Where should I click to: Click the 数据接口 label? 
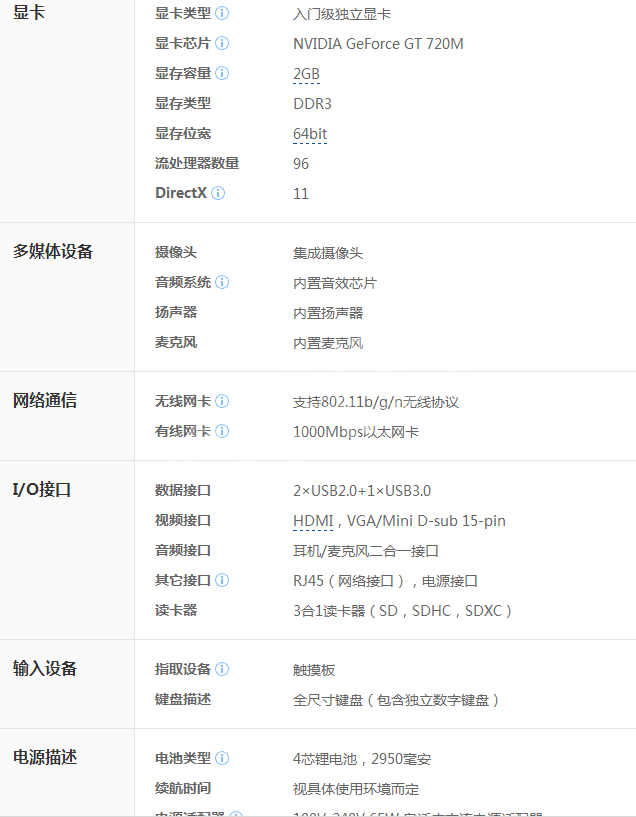tap(183, 490)
